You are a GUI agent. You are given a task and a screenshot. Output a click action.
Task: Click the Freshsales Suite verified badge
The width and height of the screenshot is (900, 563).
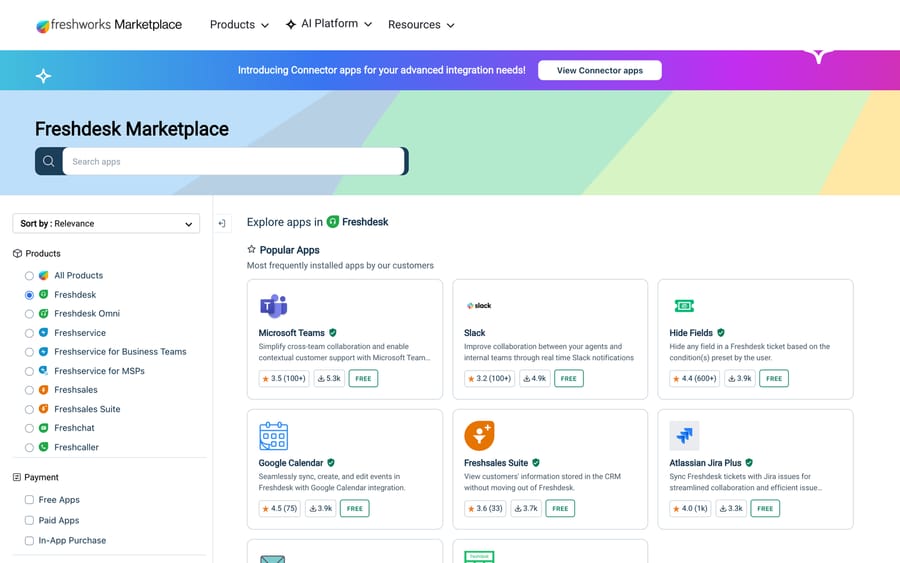click(x=536, y=463)
